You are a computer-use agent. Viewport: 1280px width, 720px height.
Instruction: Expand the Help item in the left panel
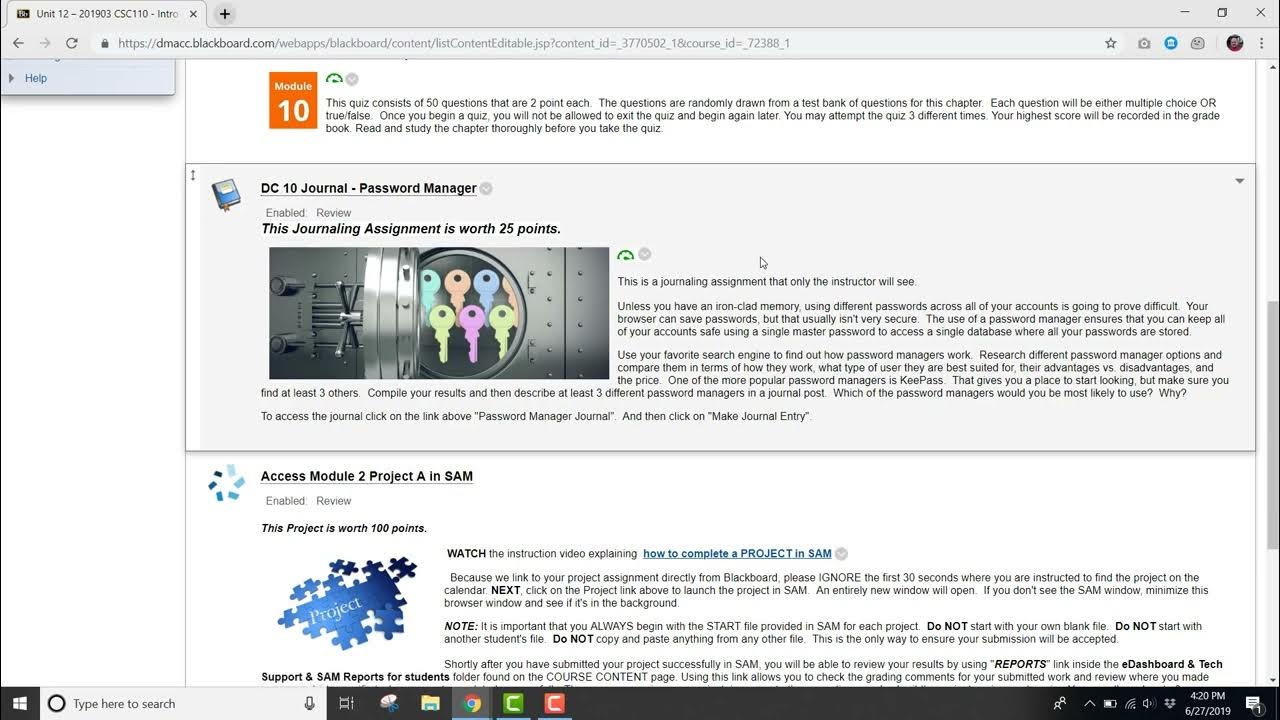pos(12,78)
